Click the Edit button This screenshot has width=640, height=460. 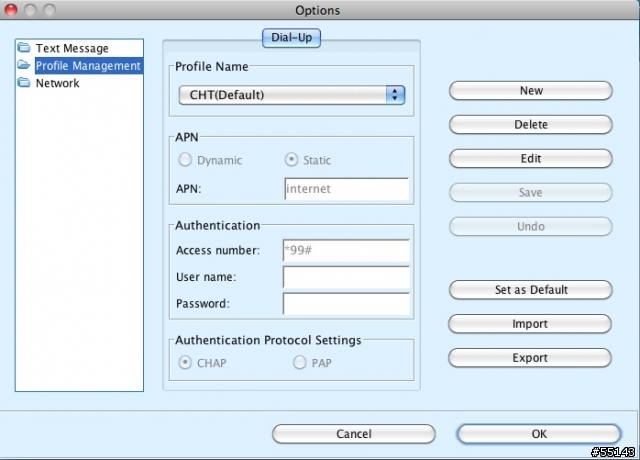point(531,158)
